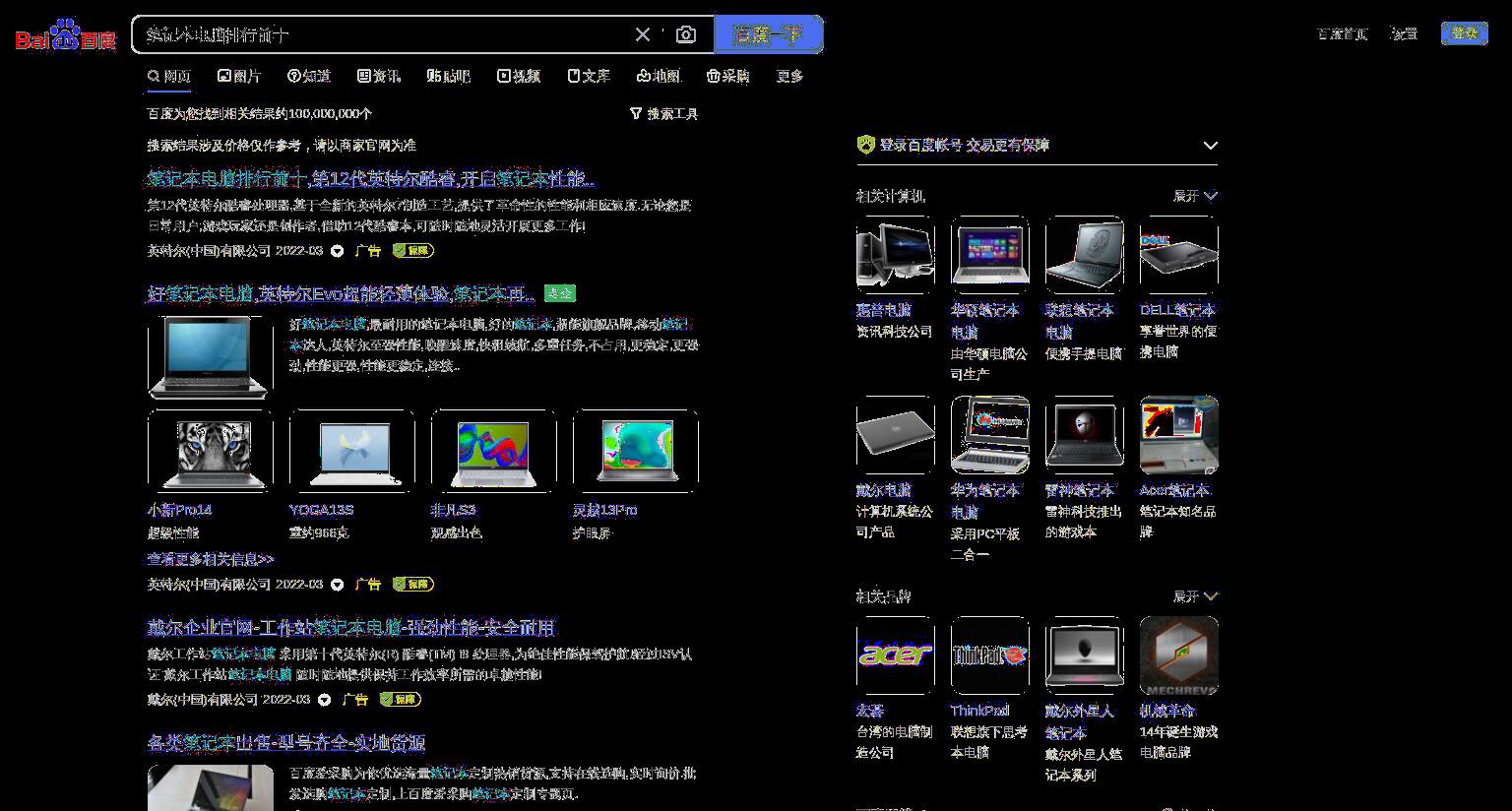The width and height of the screenshot is (1512, 811).
Task: Open the 华为笔记本电脑 thumbnail
Action: point(990,435)
